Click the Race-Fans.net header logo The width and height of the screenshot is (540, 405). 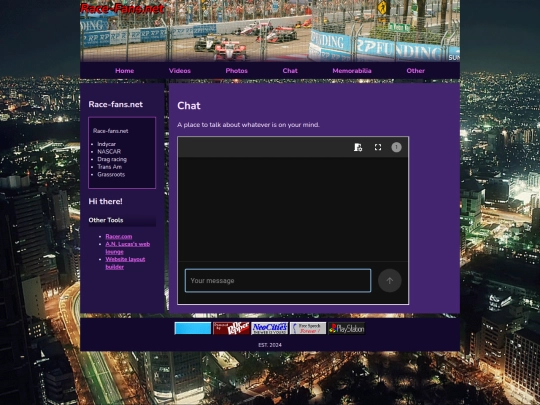pyautogui.click(x=122, y=8)
